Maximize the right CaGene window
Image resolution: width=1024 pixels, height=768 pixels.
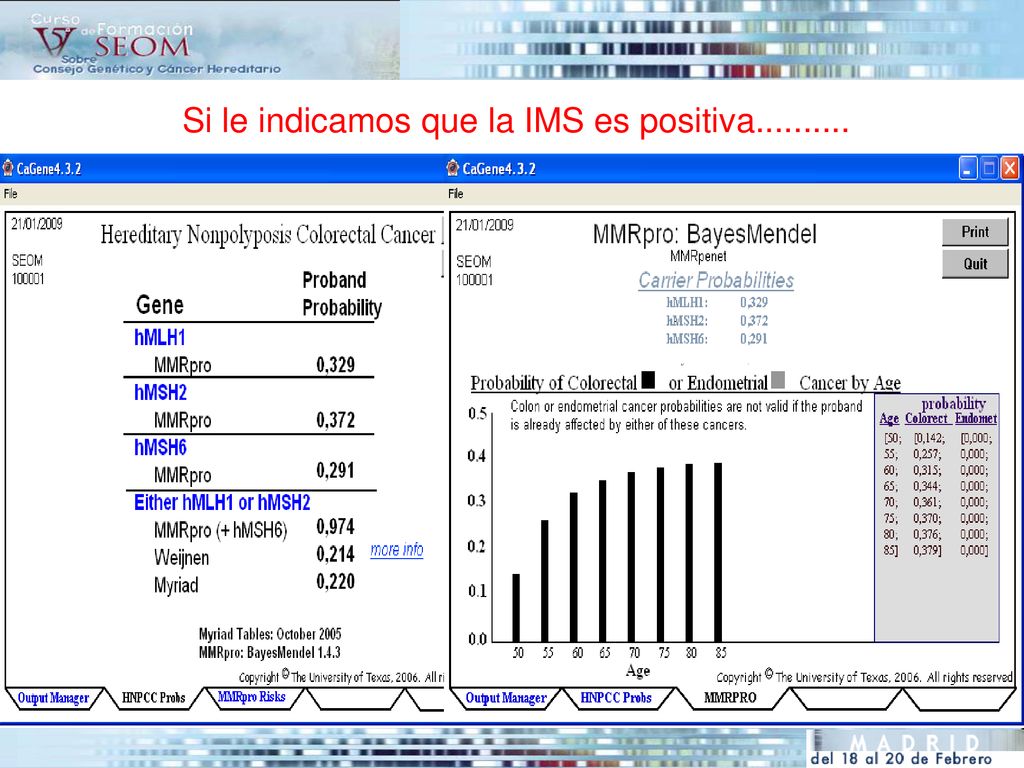tap(989, 168)
